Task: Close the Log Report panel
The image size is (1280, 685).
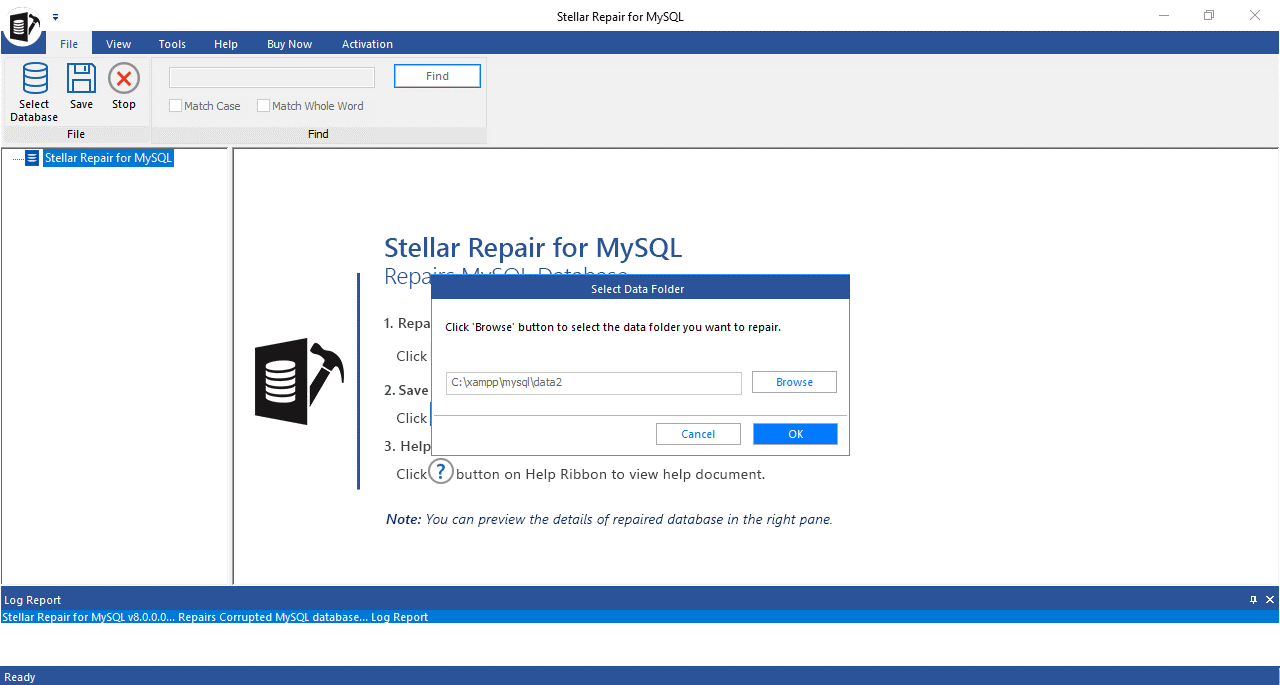Action: click(x=1269, y=599)
